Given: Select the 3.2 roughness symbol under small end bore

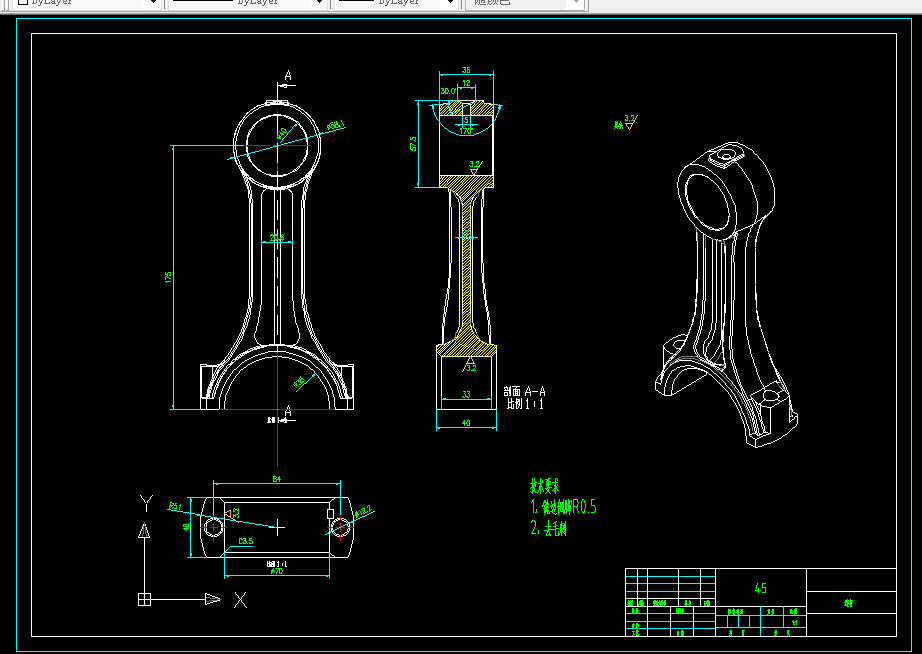Looking at the screenshot, I should point(475,167).
